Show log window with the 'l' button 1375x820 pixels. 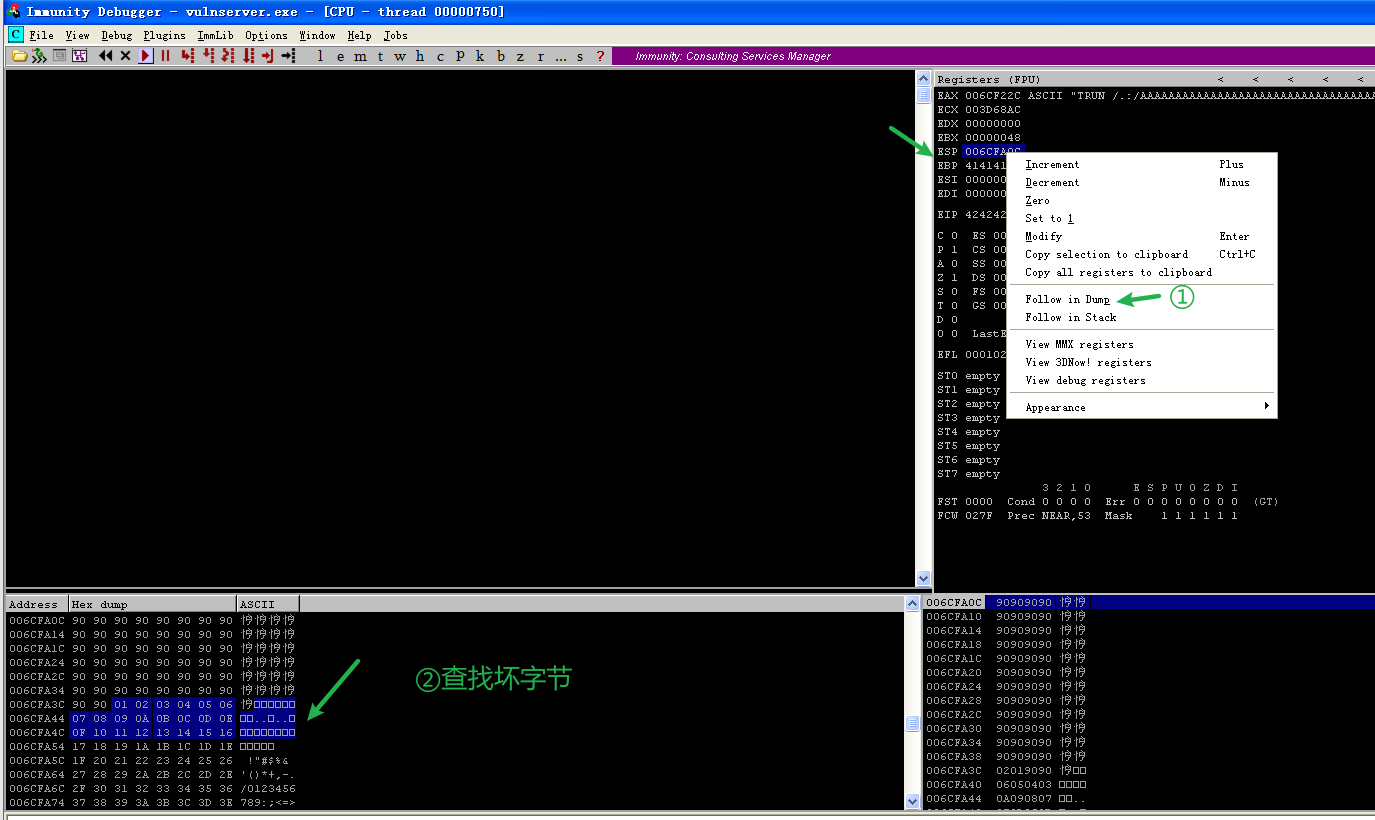320,56
